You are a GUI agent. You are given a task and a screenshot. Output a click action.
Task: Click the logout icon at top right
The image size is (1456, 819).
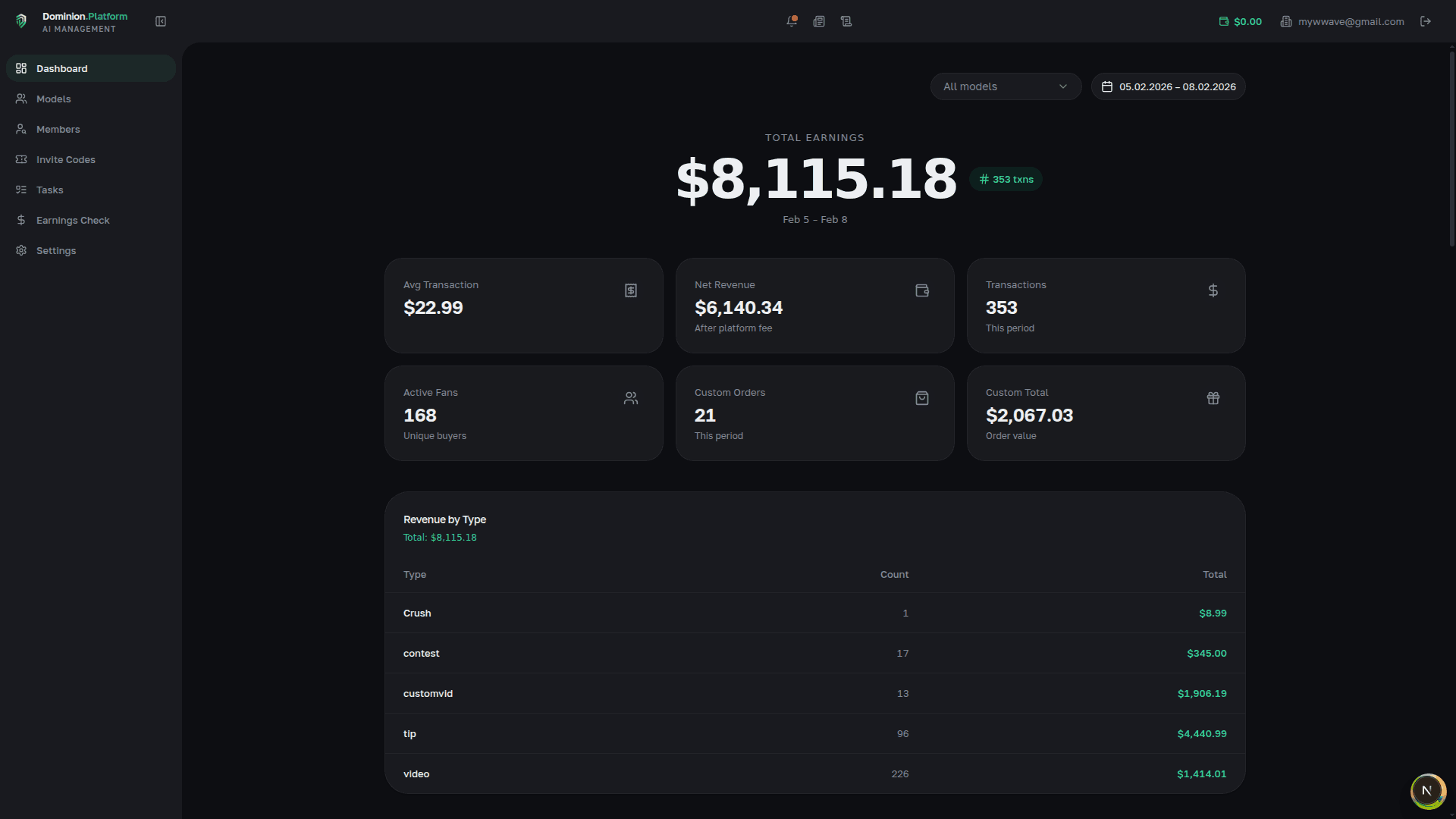(x=1426, y=21)
